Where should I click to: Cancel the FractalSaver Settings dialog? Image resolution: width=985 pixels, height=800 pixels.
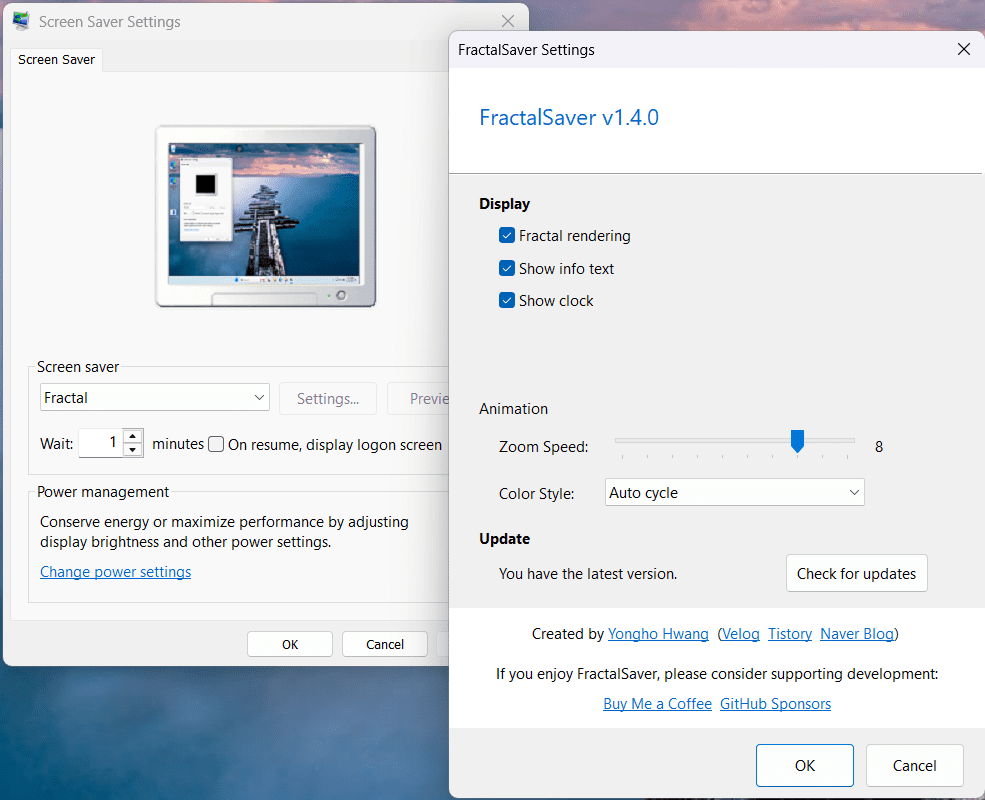tap(914, 765)
